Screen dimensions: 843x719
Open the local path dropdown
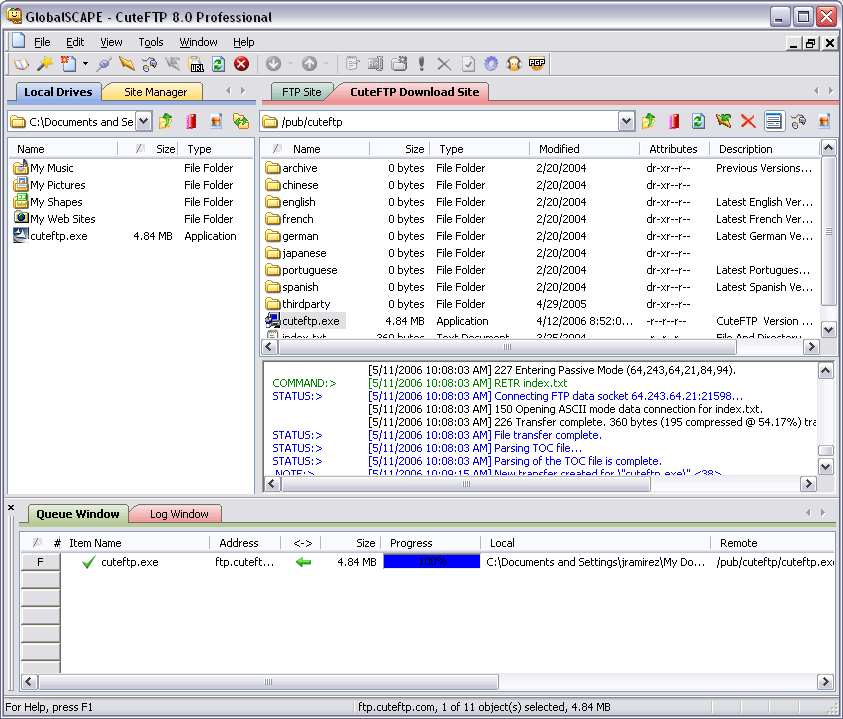click(x=143, y=122)
